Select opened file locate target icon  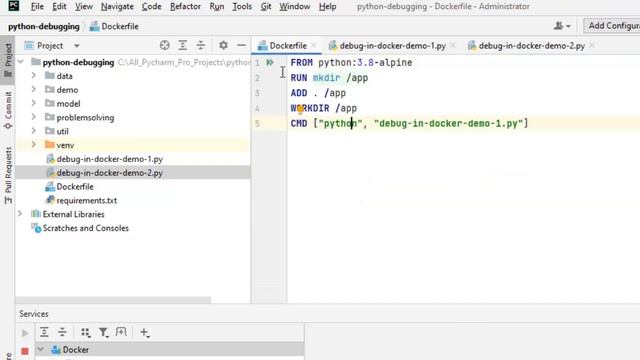[x=164, y=45]
